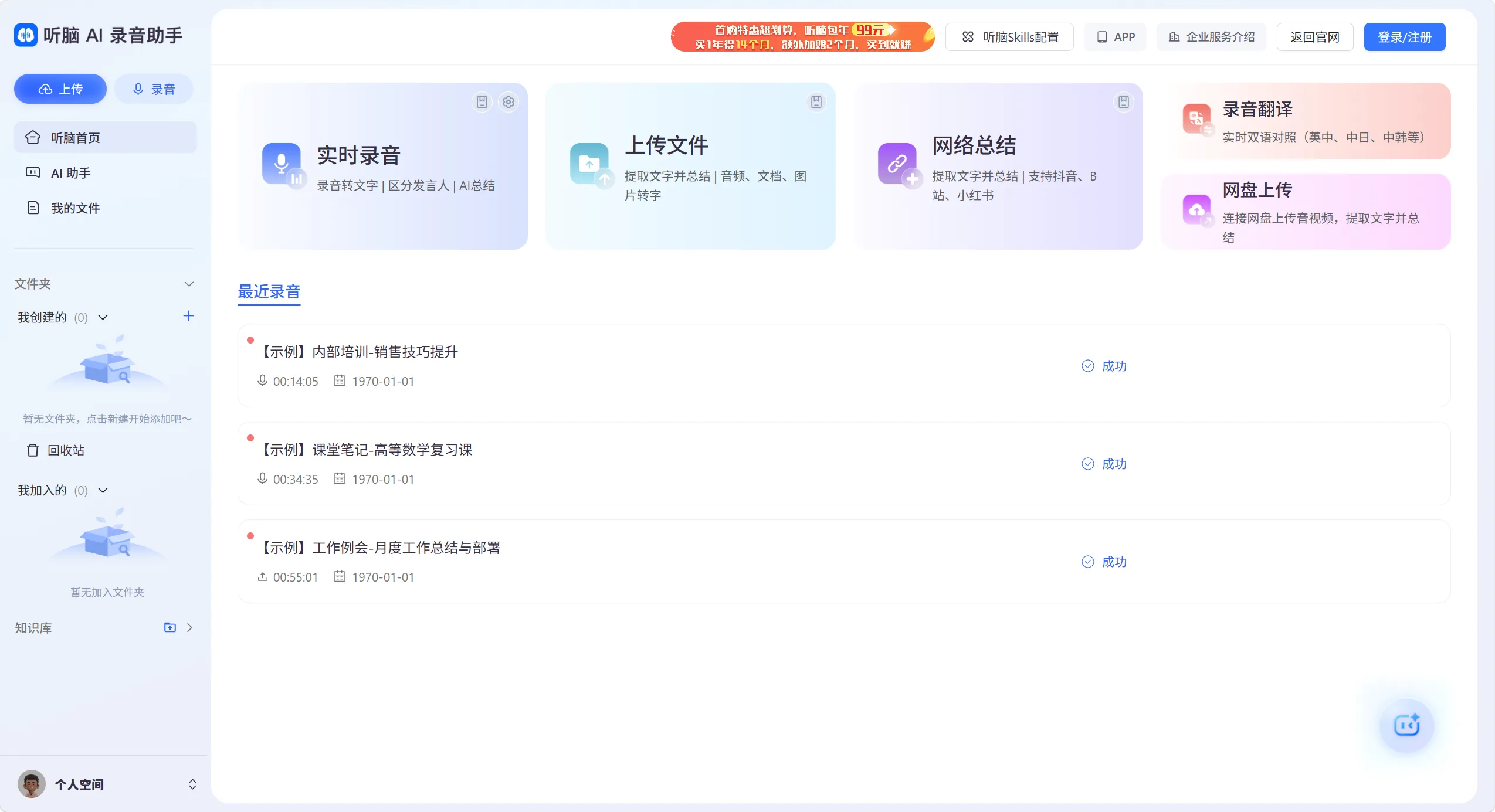Open AI 助手 in the sidebar
The height and width of the screenshot is (812, 1495).
pos(106,172)
